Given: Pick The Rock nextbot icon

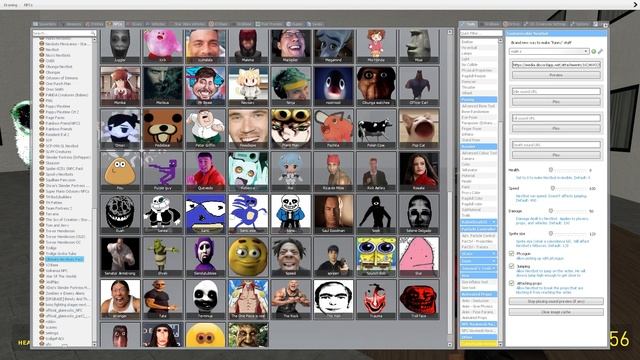Looking at the screenshot, I should tap(290, 299).
